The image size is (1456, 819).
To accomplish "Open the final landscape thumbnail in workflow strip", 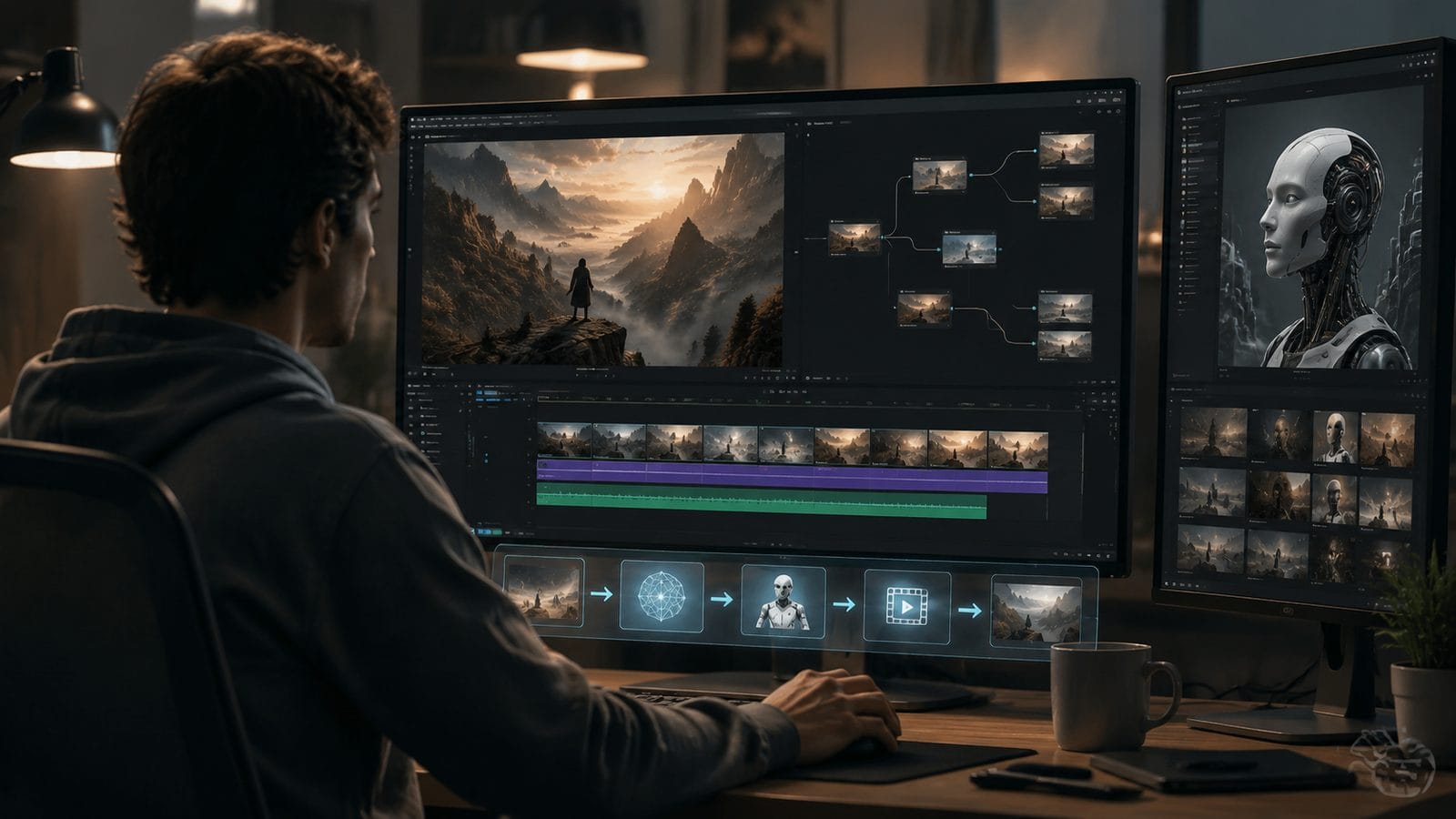I will click(x=1036, y=612).
